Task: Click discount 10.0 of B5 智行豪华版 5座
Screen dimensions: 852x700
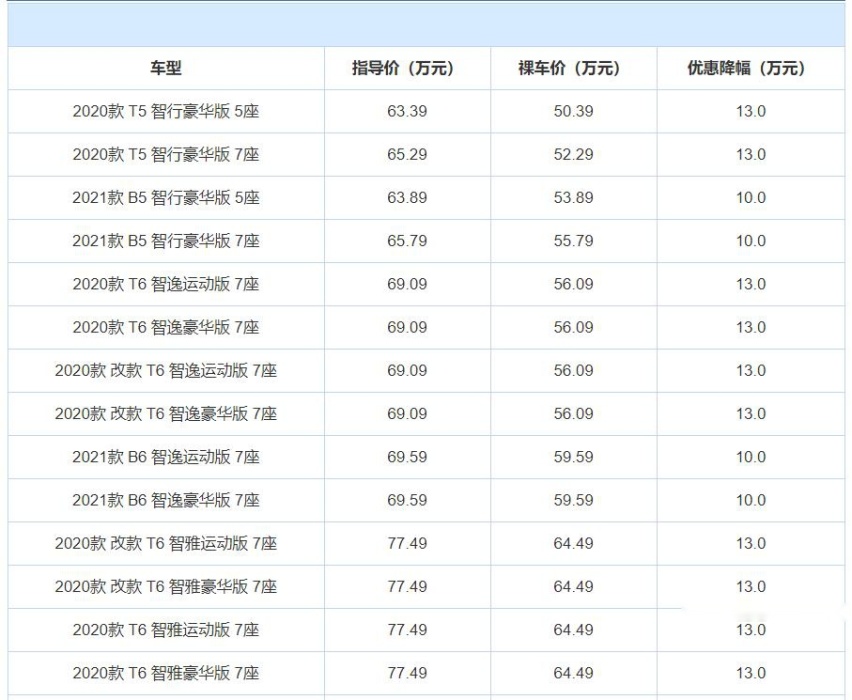Action: [751, 198]
